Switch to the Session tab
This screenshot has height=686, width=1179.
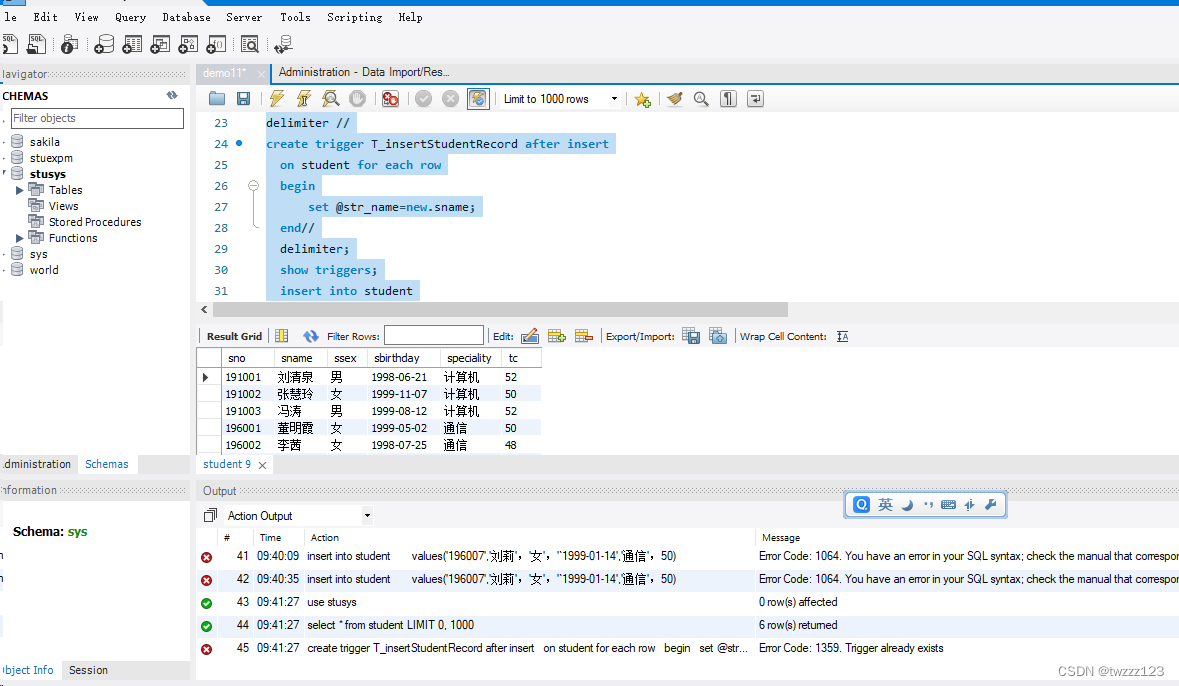tap(86, 670)
